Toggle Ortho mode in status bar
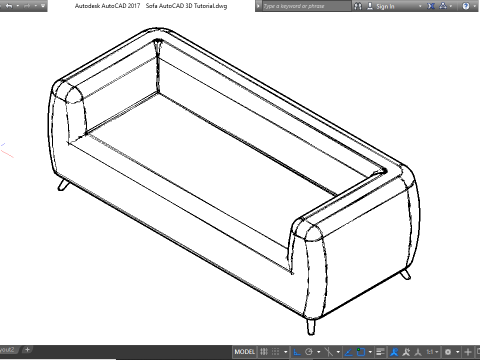 [x=297, y=352]
